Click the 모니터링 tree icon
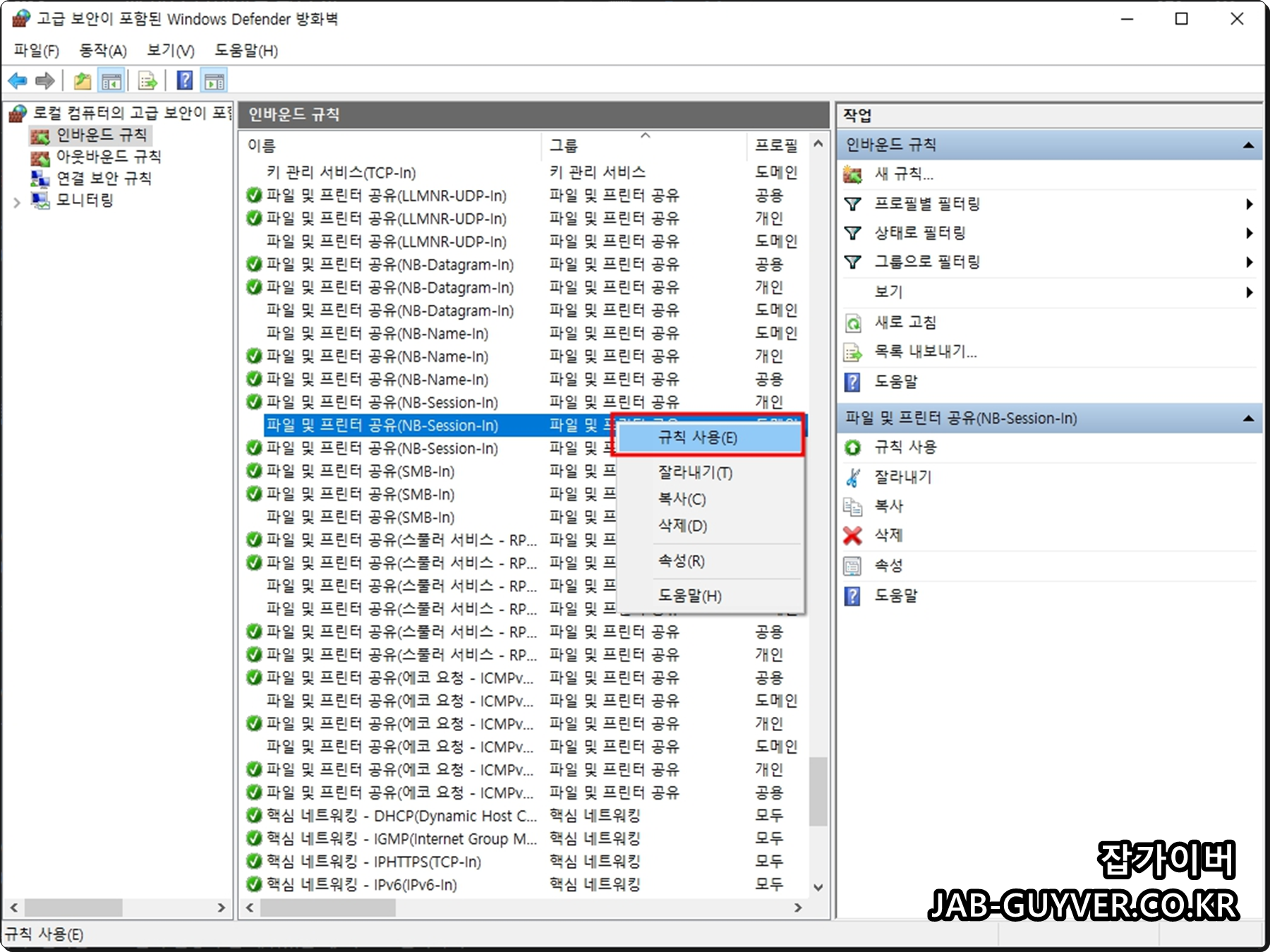1270x952 pixels. [40, 200]
